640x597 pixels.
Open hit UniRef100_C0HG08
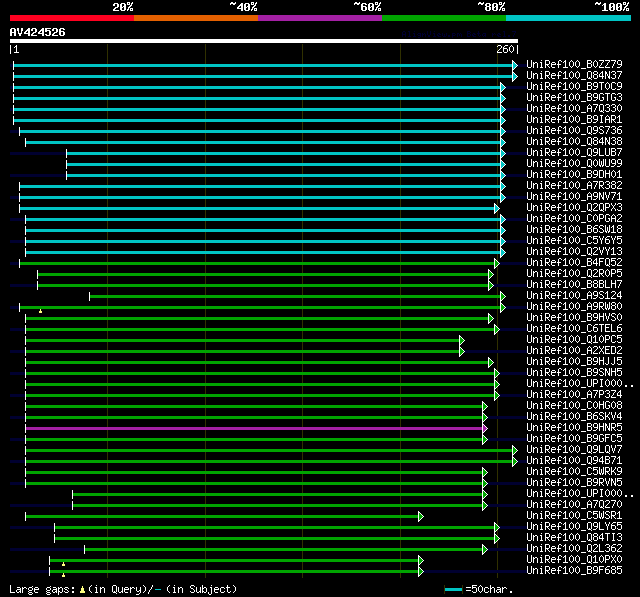click(574, 406)
